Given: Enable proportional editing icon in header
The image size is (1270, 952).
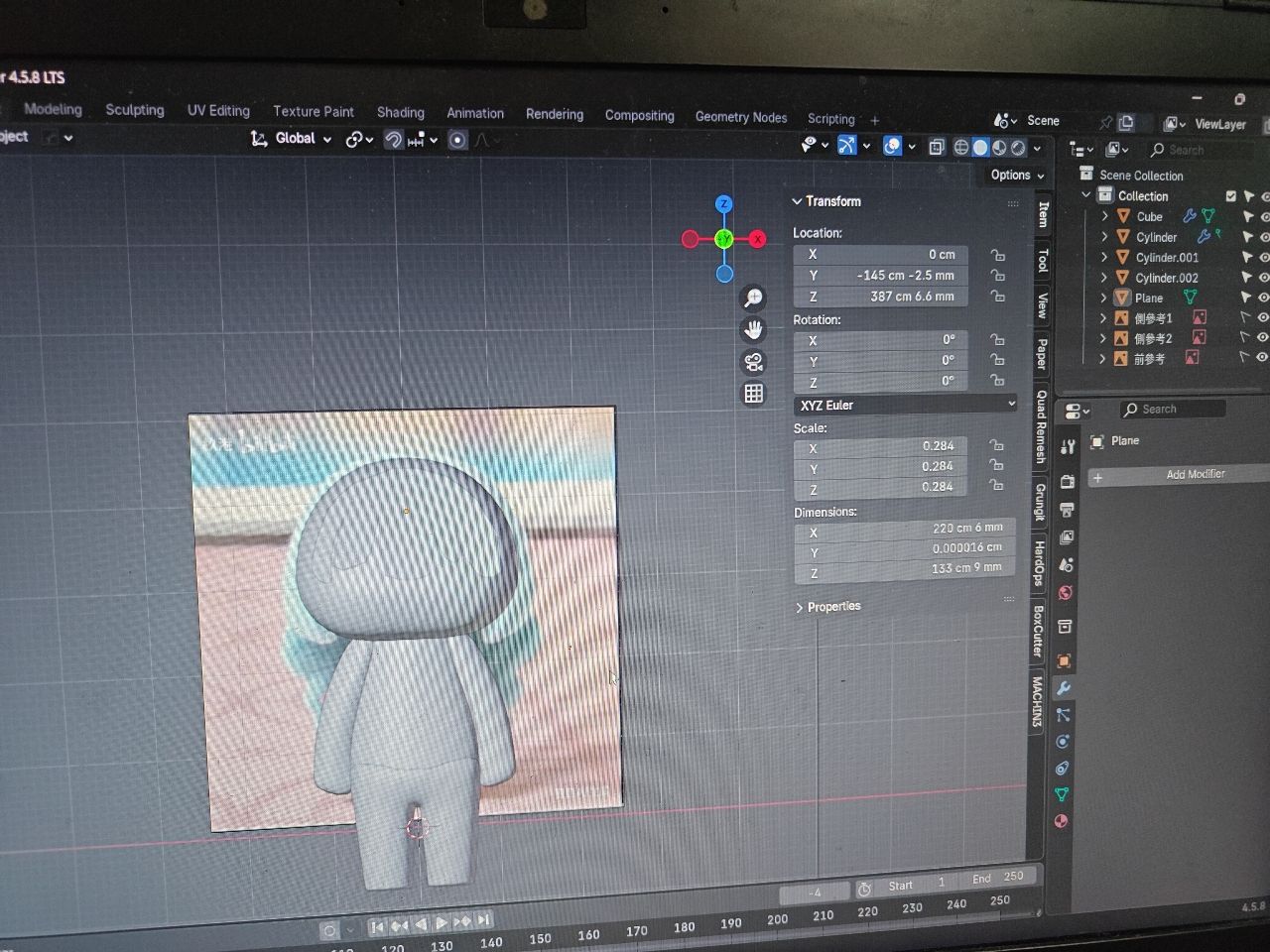Looking at the screenshot, I should point(457,140).
